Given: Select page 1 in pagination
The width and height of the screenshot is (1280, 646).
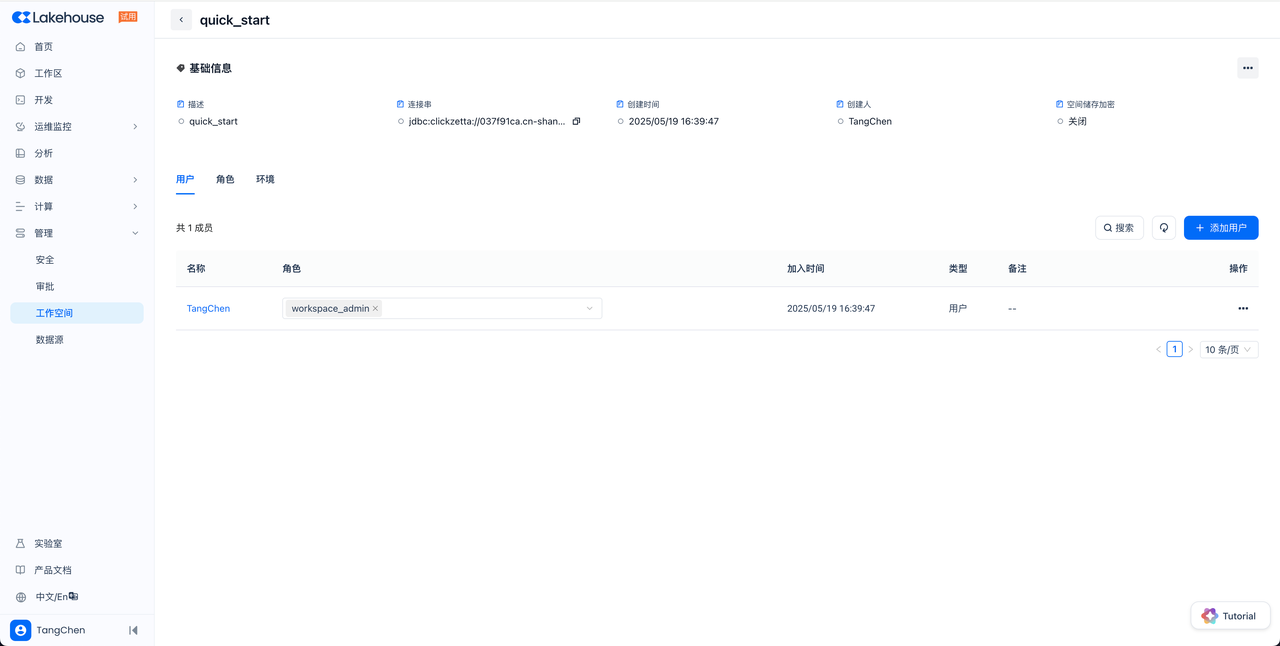Looking at the screenshot, I should point(1174,349).
